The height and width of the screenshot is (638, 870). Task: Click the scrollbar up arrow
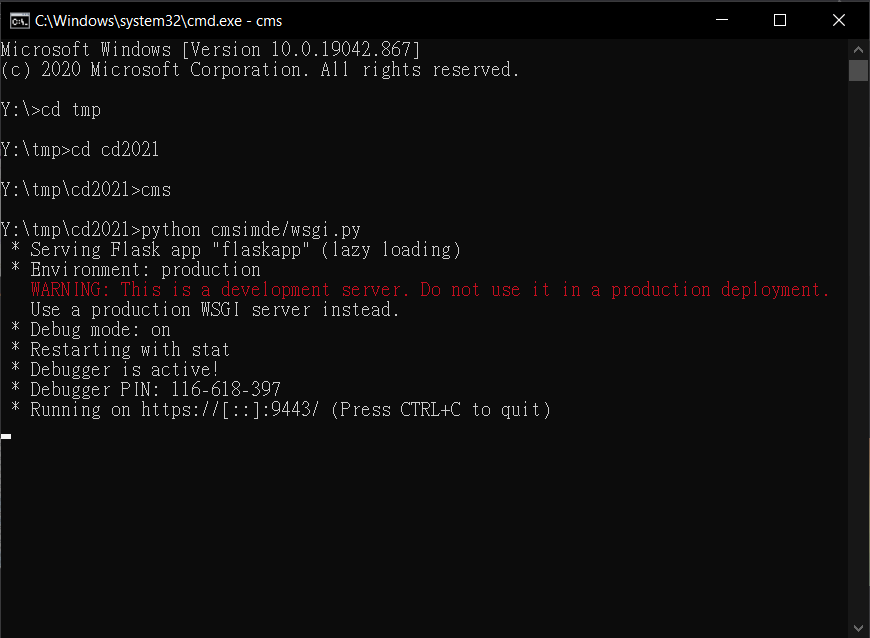858,50
